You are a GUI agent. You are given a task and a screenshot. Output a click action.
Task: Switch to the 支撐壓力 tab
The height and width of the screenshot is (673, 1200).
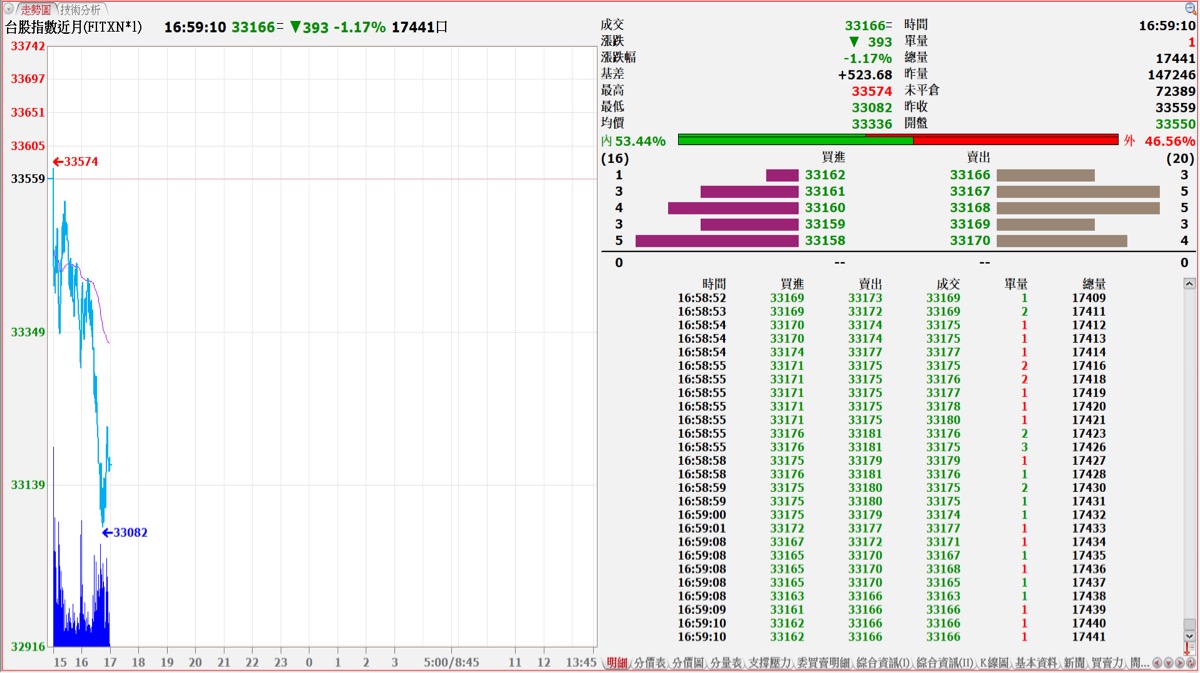coord(768,663)
